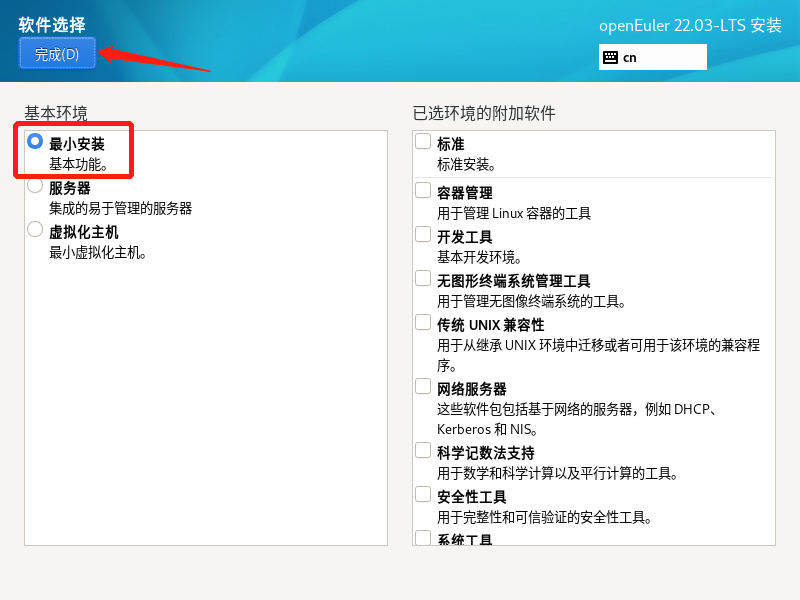Toggle the 传统 UNIX 兼容性 checkbox
The image size is (800, 600).
[x=423, y=322]
